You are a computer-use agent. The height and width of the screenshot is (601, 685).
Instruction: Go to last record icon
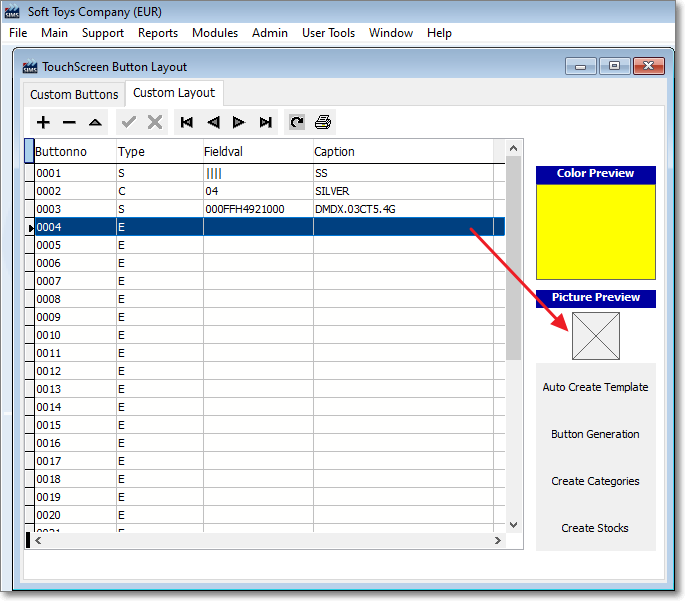click(265, 122)
